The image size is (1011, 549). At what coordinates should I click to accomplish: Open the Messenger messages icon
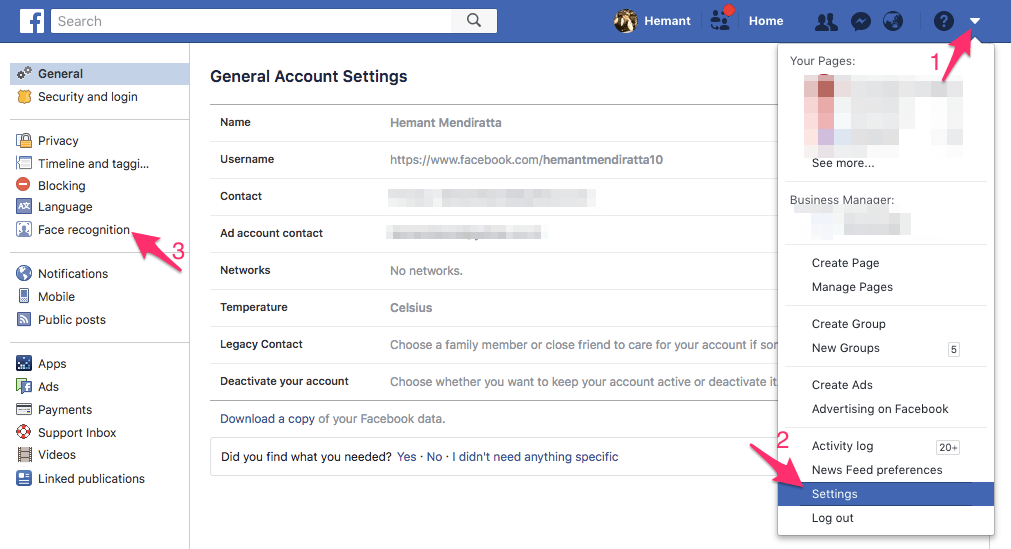coord(861,22)
